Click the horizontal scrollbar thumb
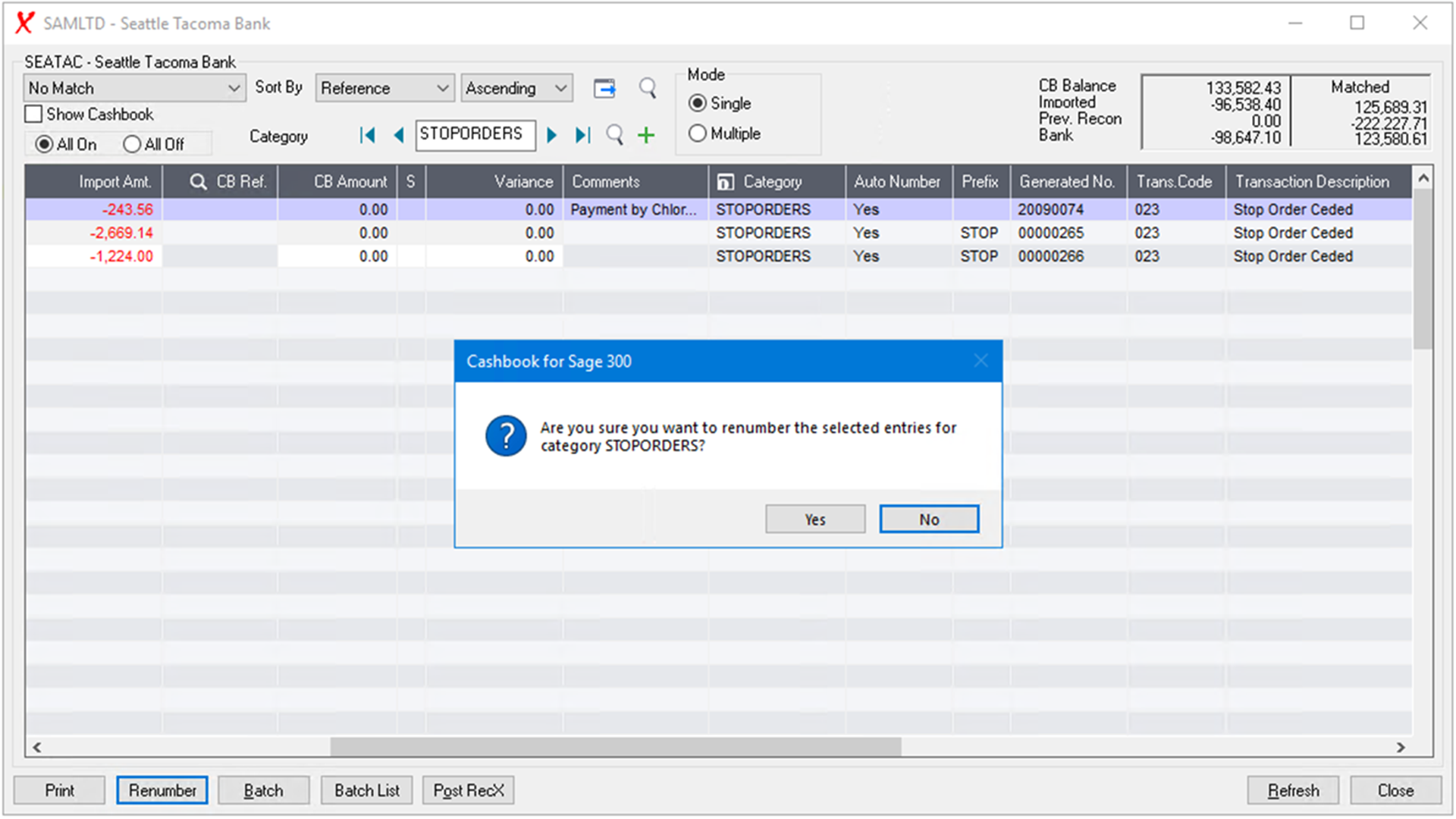Screen dimensions: 1456x819 (615, 748)
